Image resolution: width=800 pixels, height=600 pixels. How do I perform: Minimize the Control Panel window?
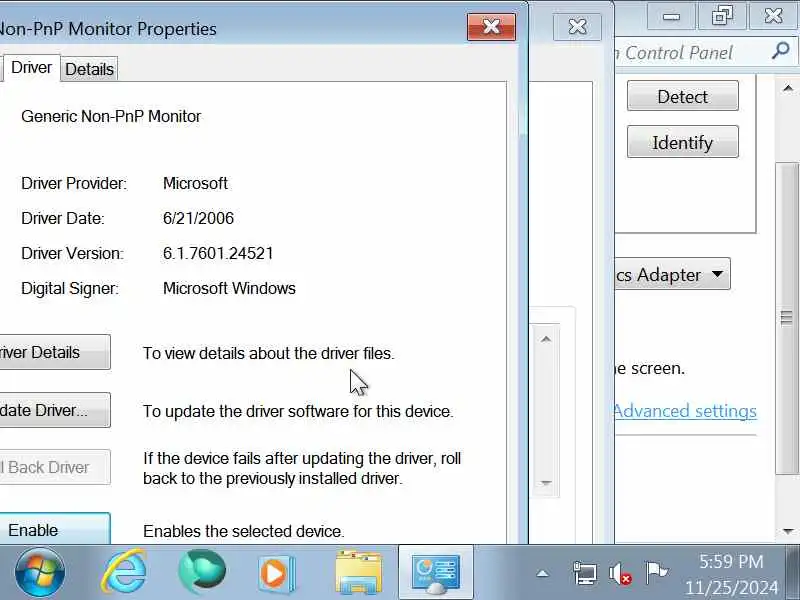(x=671, y=16)
